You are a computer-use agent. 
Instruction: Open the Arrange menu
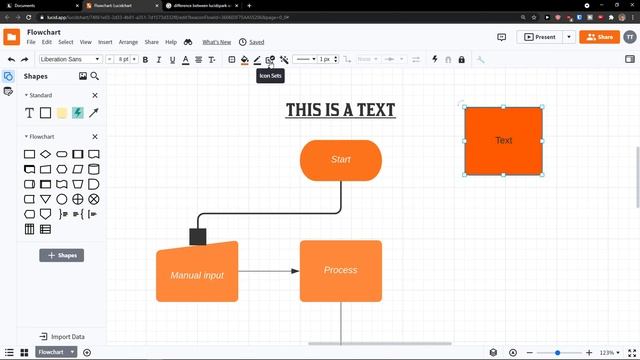pyautogui.click(x=128, y=42)
